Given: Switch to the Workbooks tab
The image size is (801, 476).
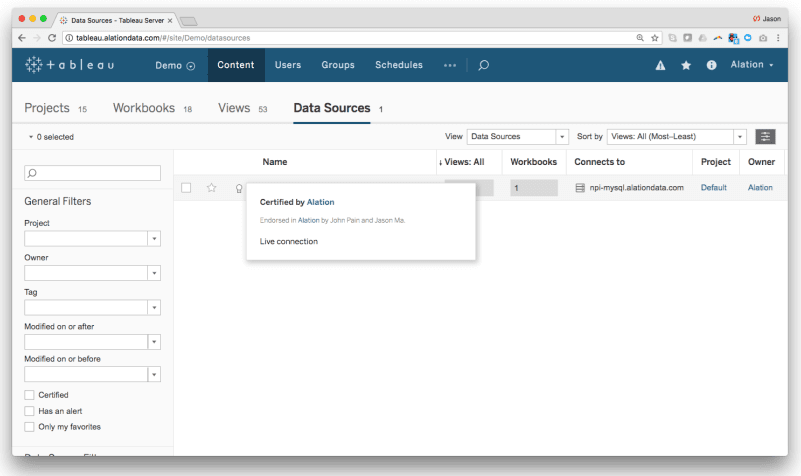Looking at the screenshot, I should click(144, 108).
